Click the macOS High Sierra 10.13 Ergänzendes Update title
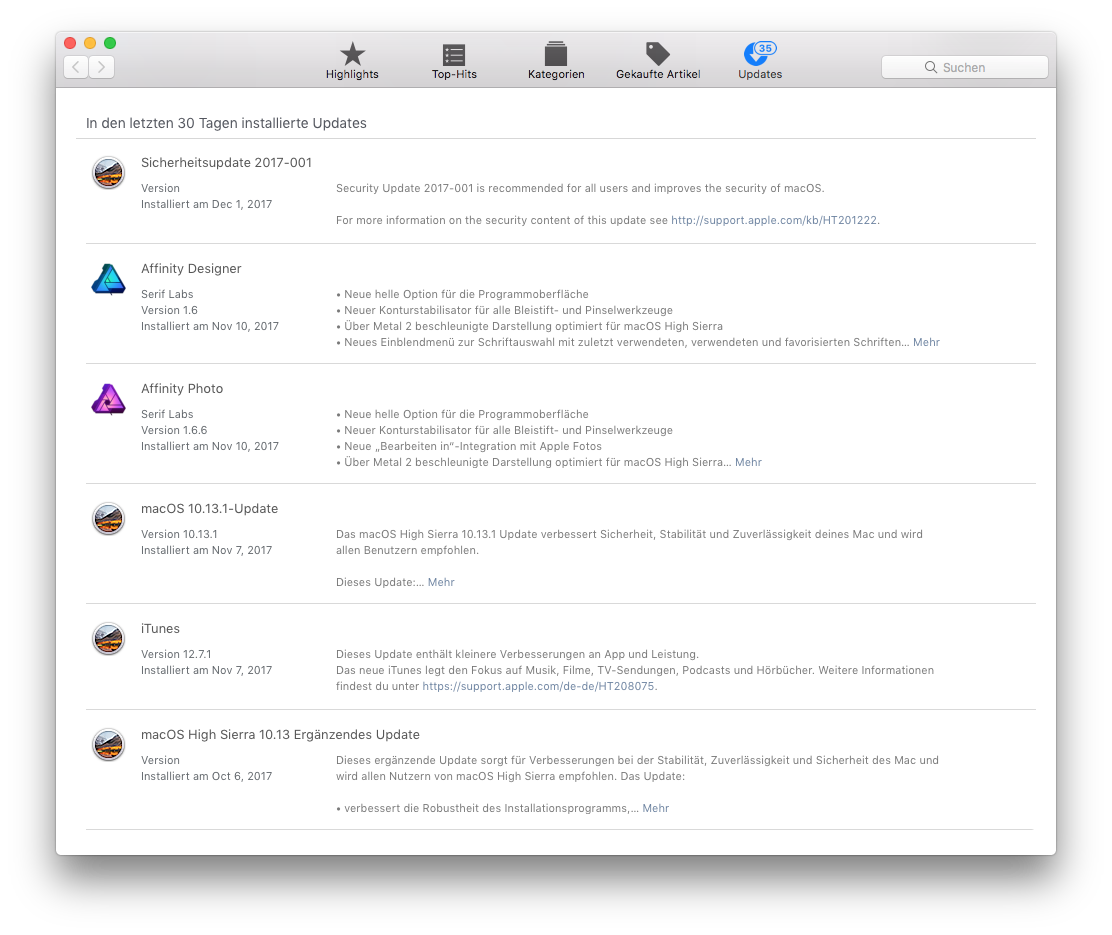 tap(280, 735)
